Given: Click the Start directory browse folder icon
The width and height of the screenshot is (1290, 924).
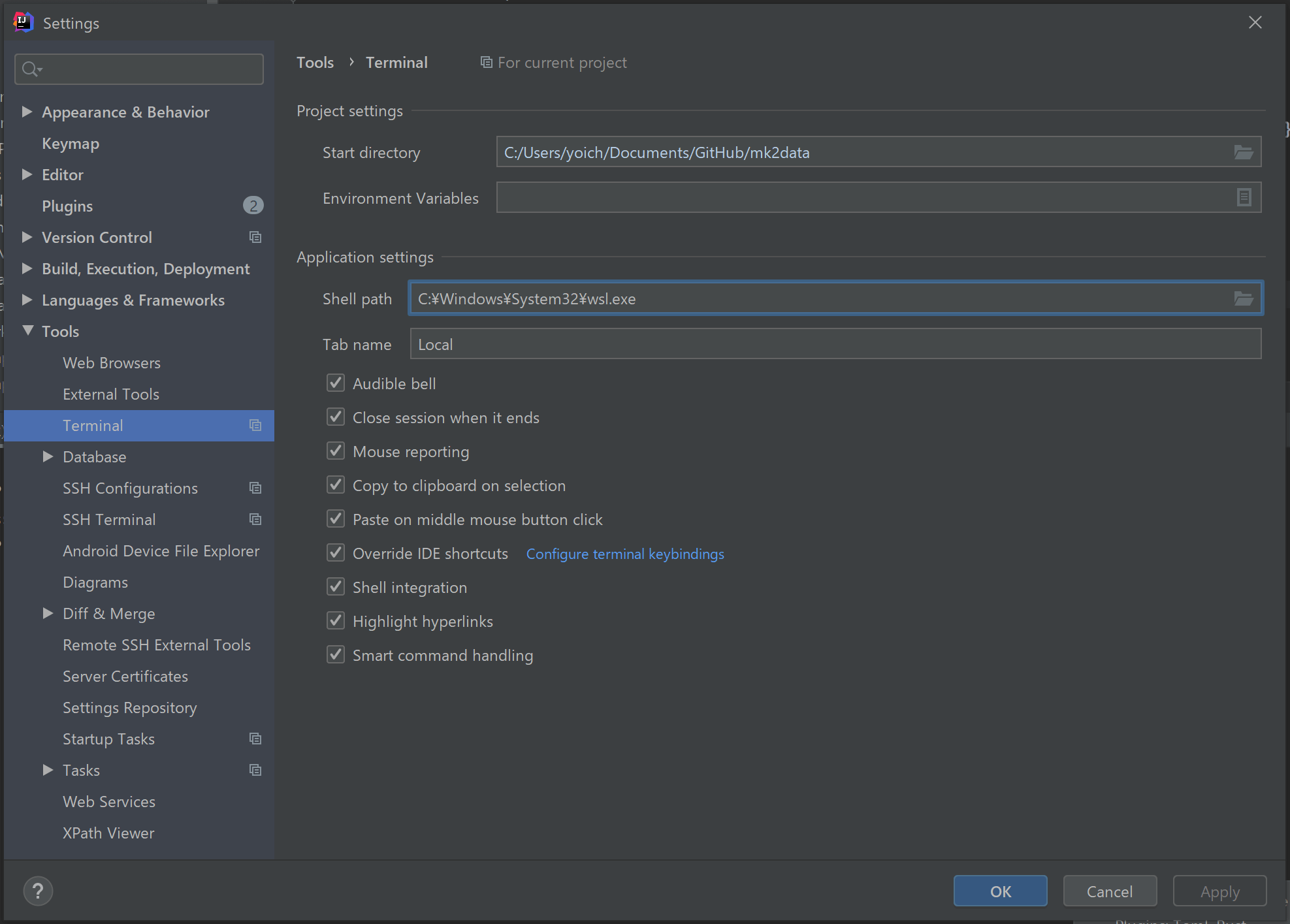Looking at the screenshot, I should (1243, 153).
